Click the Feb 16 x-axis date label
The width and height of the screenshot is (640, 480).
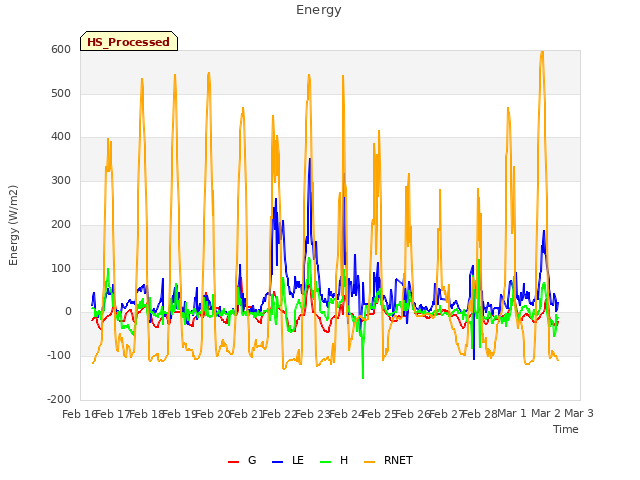click(79, 414)
